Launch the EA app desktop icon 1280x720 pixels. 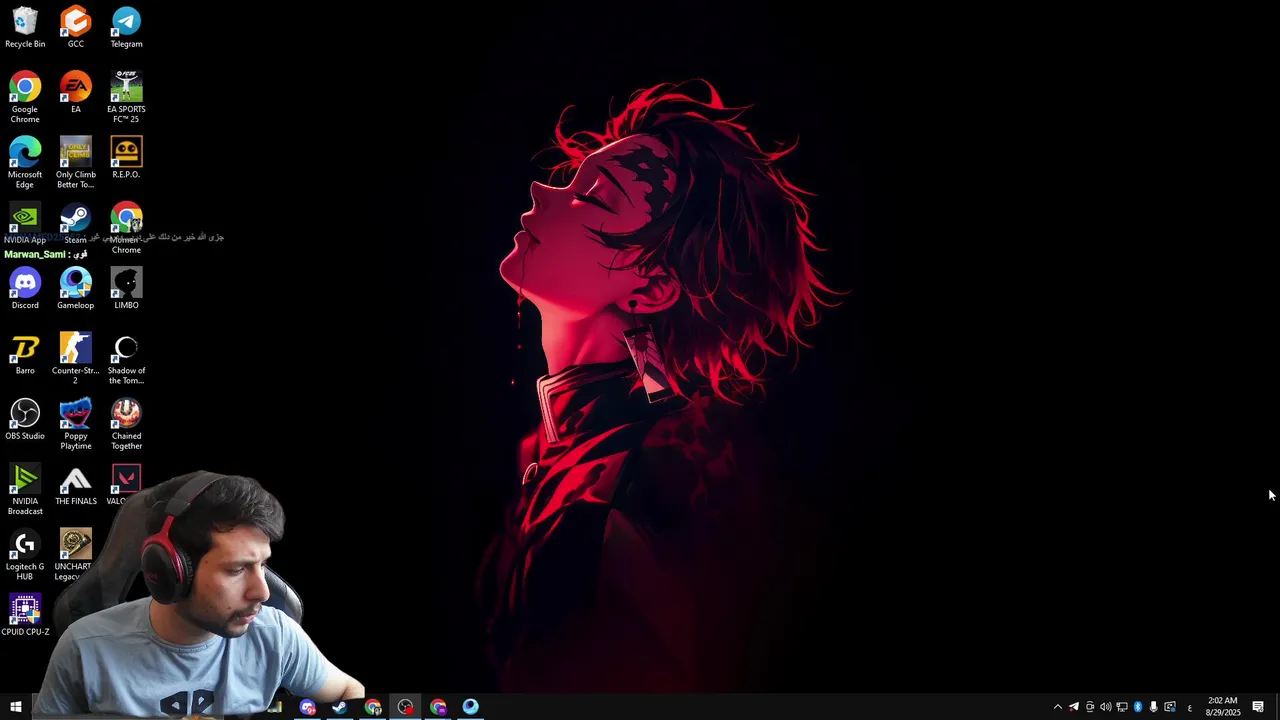(x=75, y=92)
